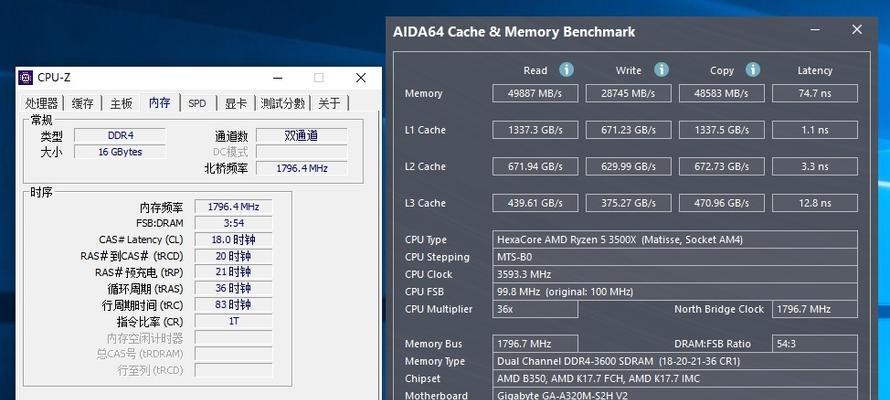The image size is (890, 400).
Task: Click the L3 Cache Copy value 470.96 GB/s
Action: [721, 203]
